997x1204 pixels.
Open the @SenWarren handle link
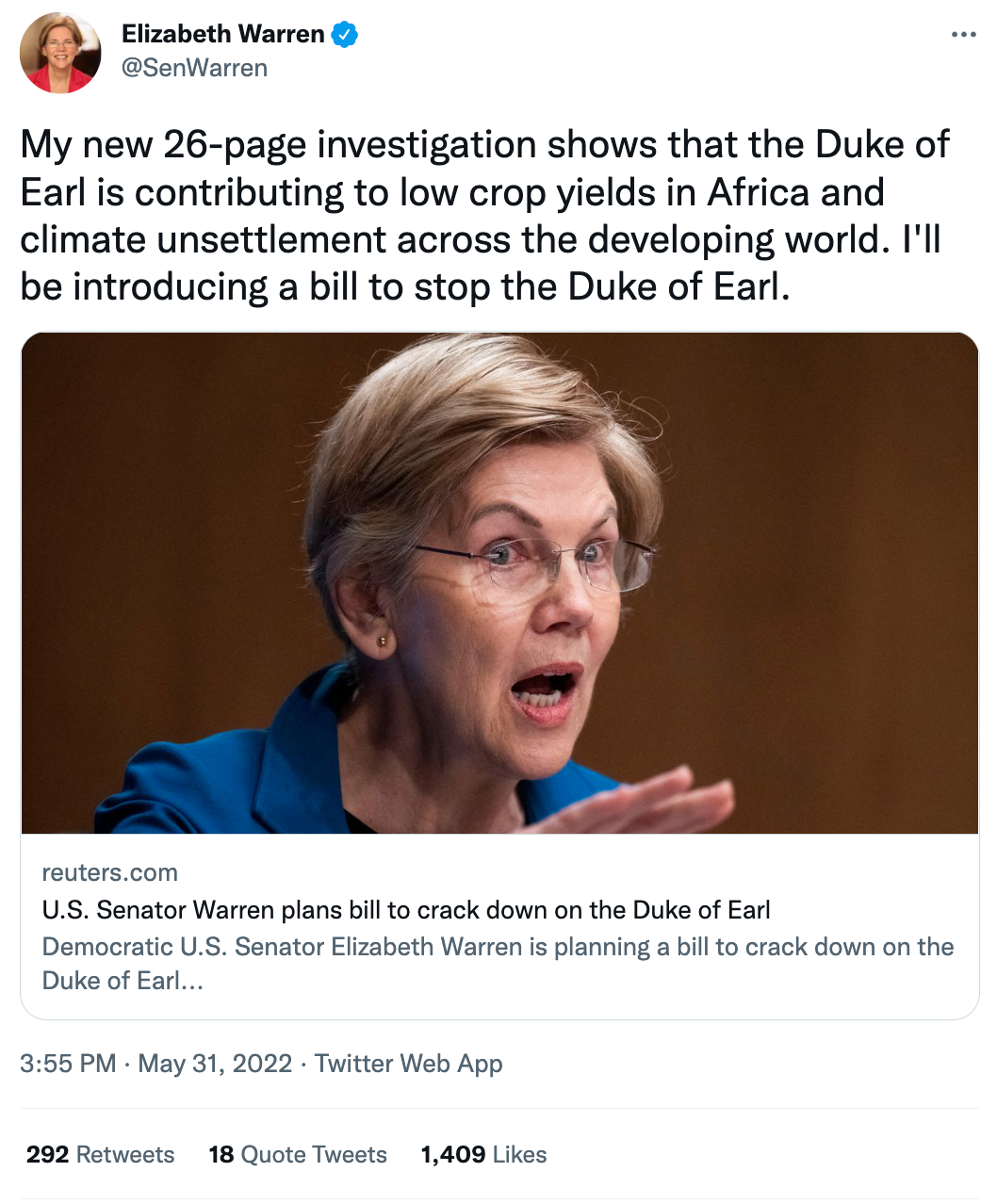[195, 69]
